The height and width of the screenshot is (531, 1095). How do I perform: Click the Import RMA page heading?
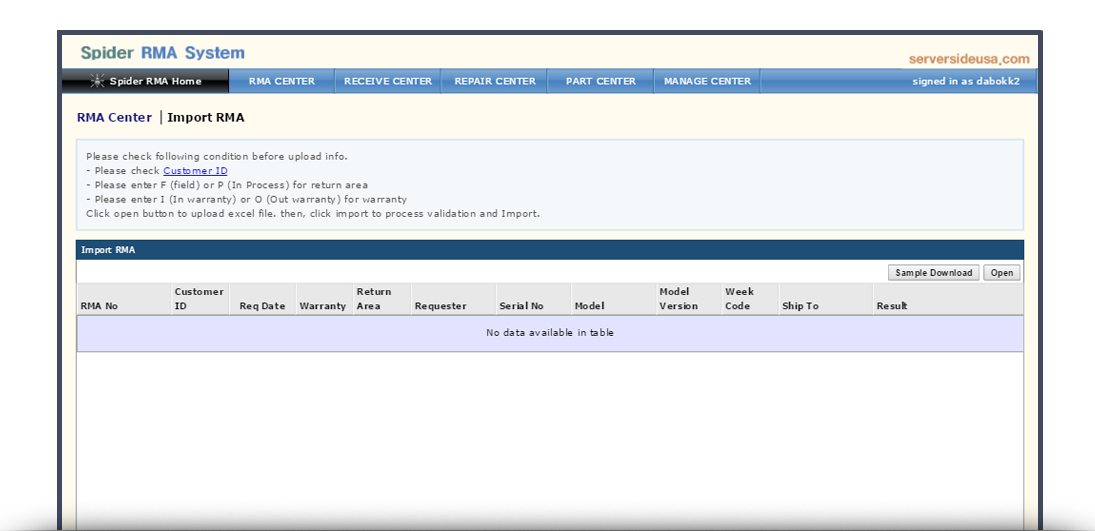(x=206, y=117)
